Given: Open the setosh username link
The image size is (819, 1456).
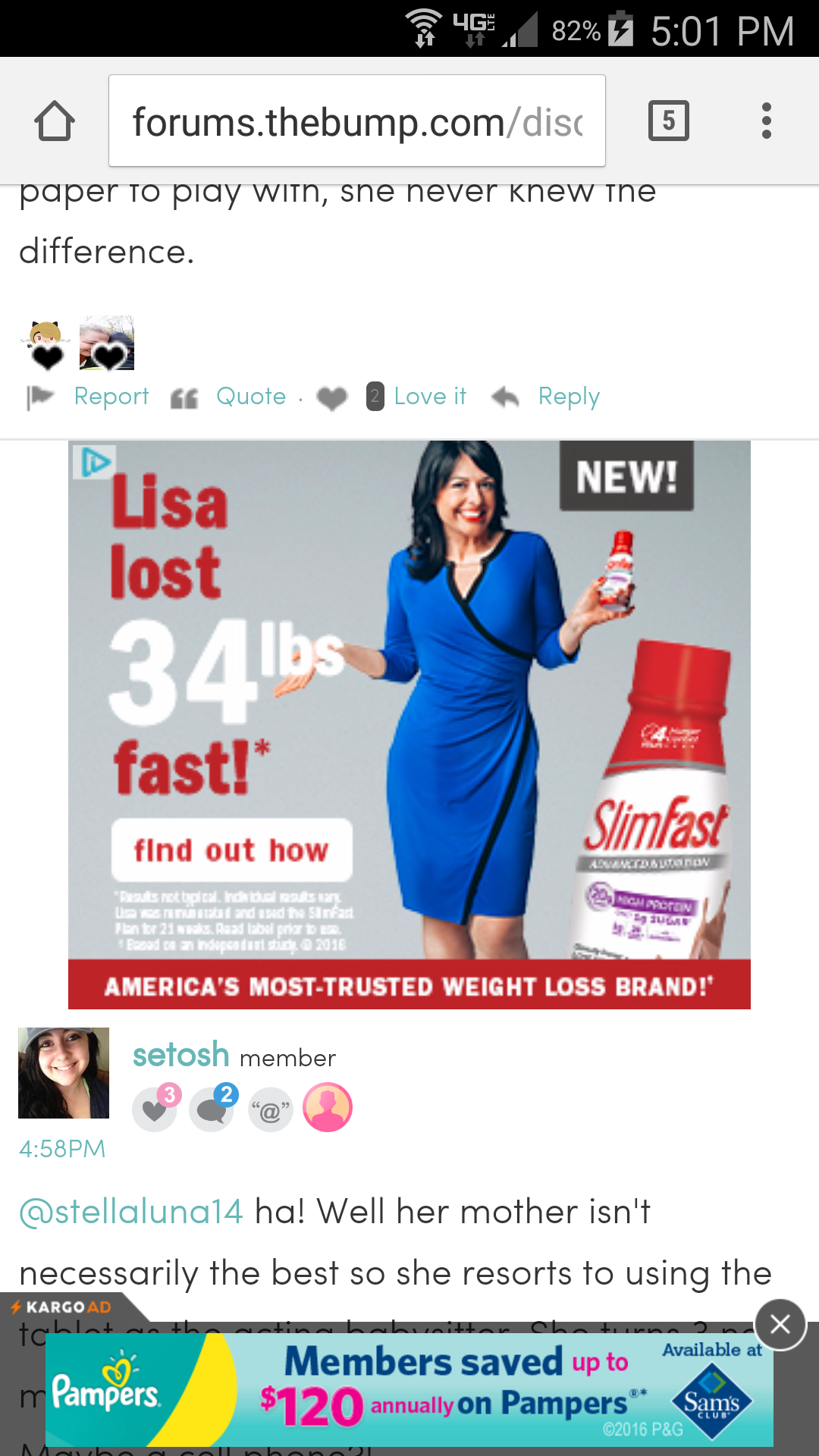Looking at the screenshot, I should pyautogui.click(x=181, y=1055).
